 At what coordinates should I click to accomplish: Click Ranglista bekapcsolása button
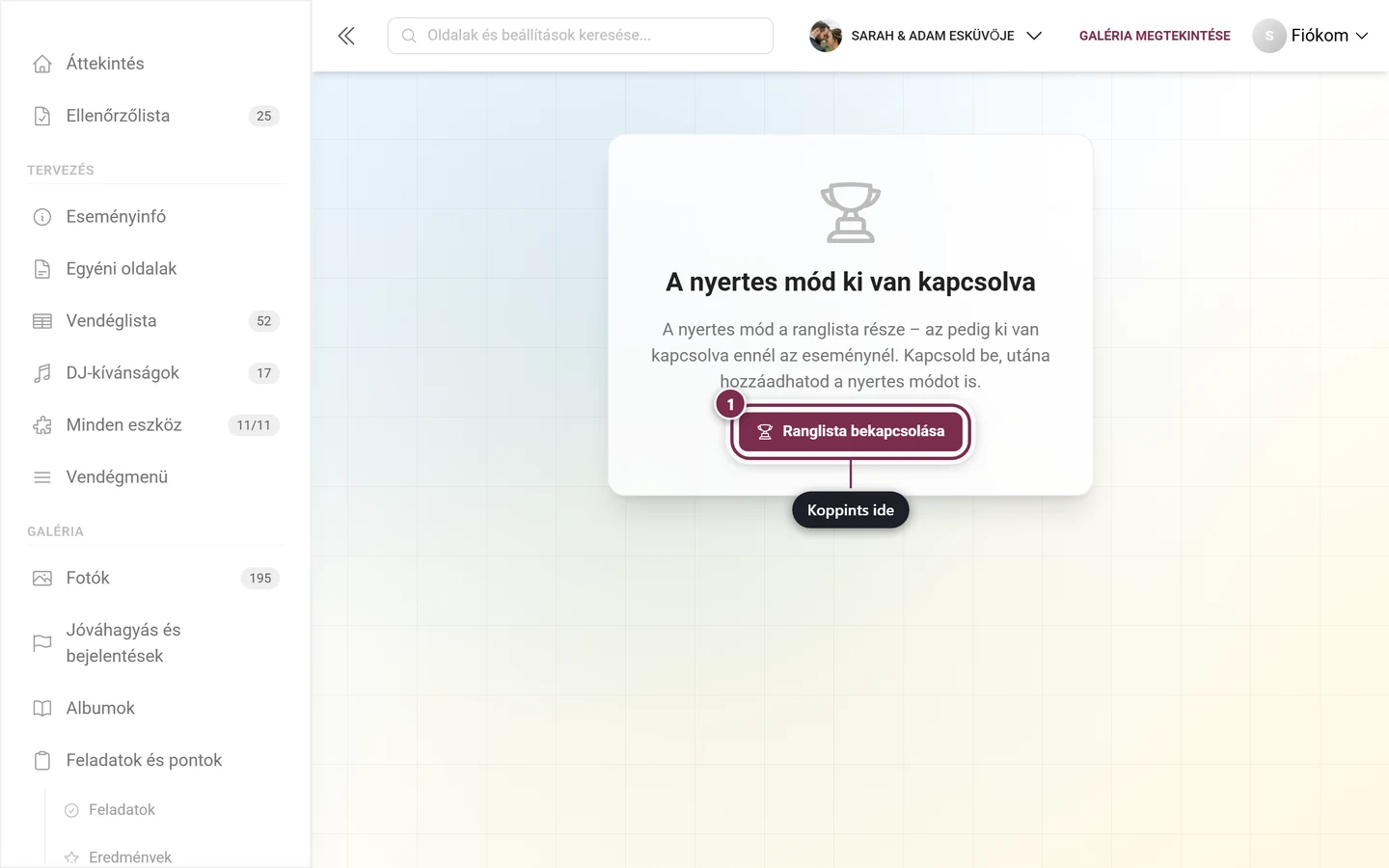coord(851,431)
